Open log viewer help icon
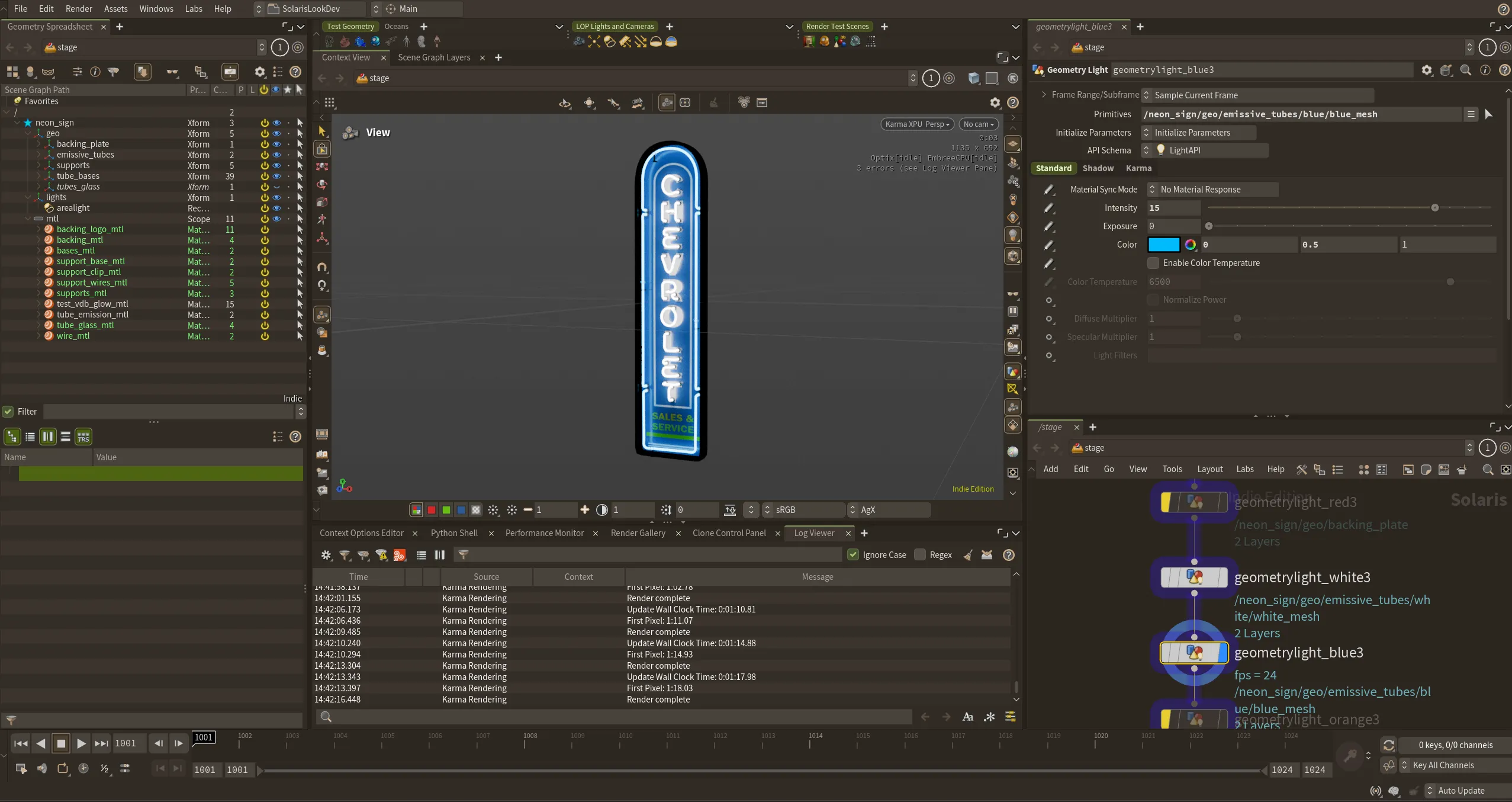1512x802 pixels. [1009, 555]
